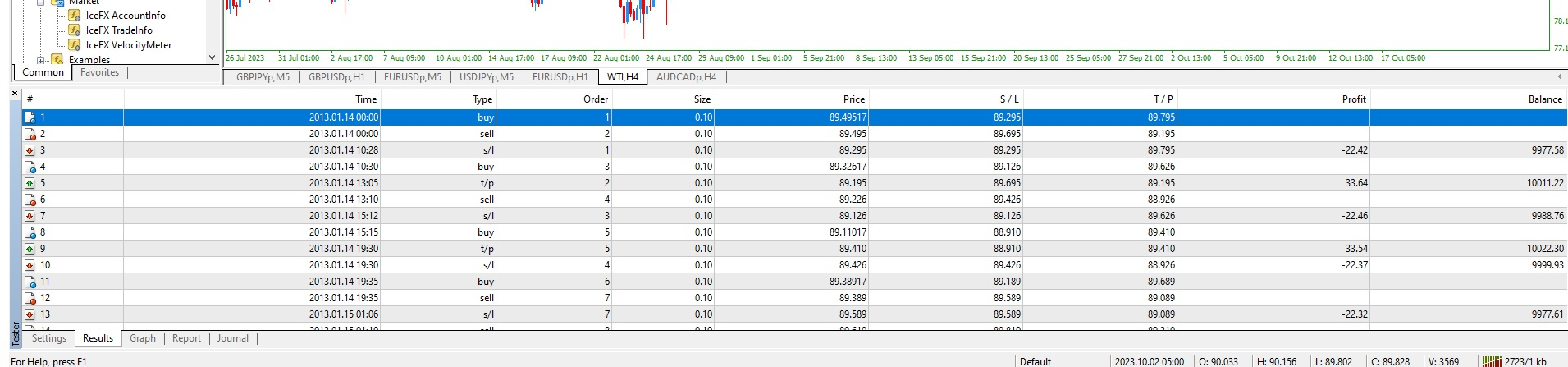Screen dimensions: 1568x367
Task: Click the profit value -22.42
Action: (x=1355, y=150)
